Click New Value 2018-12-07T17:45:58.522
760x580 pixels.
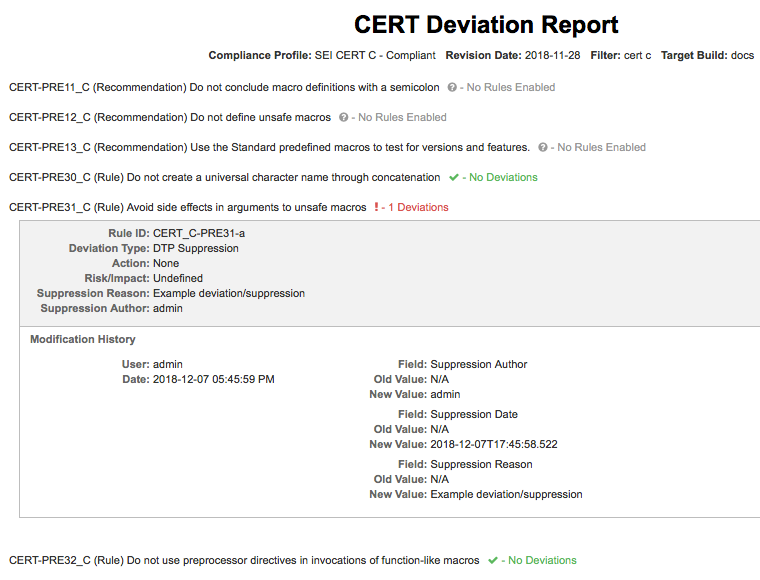(494, 444)
